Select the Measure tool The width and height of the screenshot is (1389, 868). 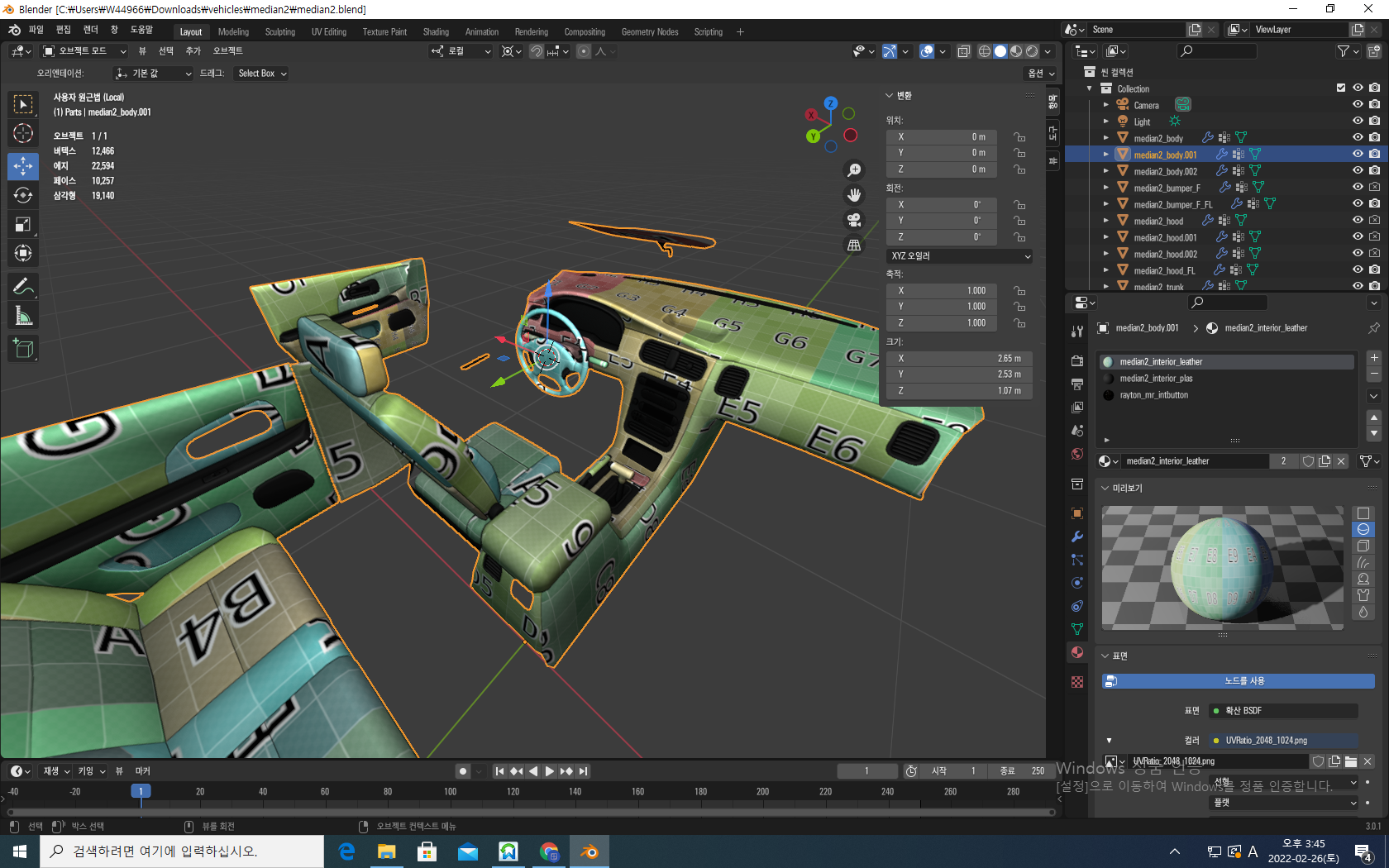click(x=23, y=316)
